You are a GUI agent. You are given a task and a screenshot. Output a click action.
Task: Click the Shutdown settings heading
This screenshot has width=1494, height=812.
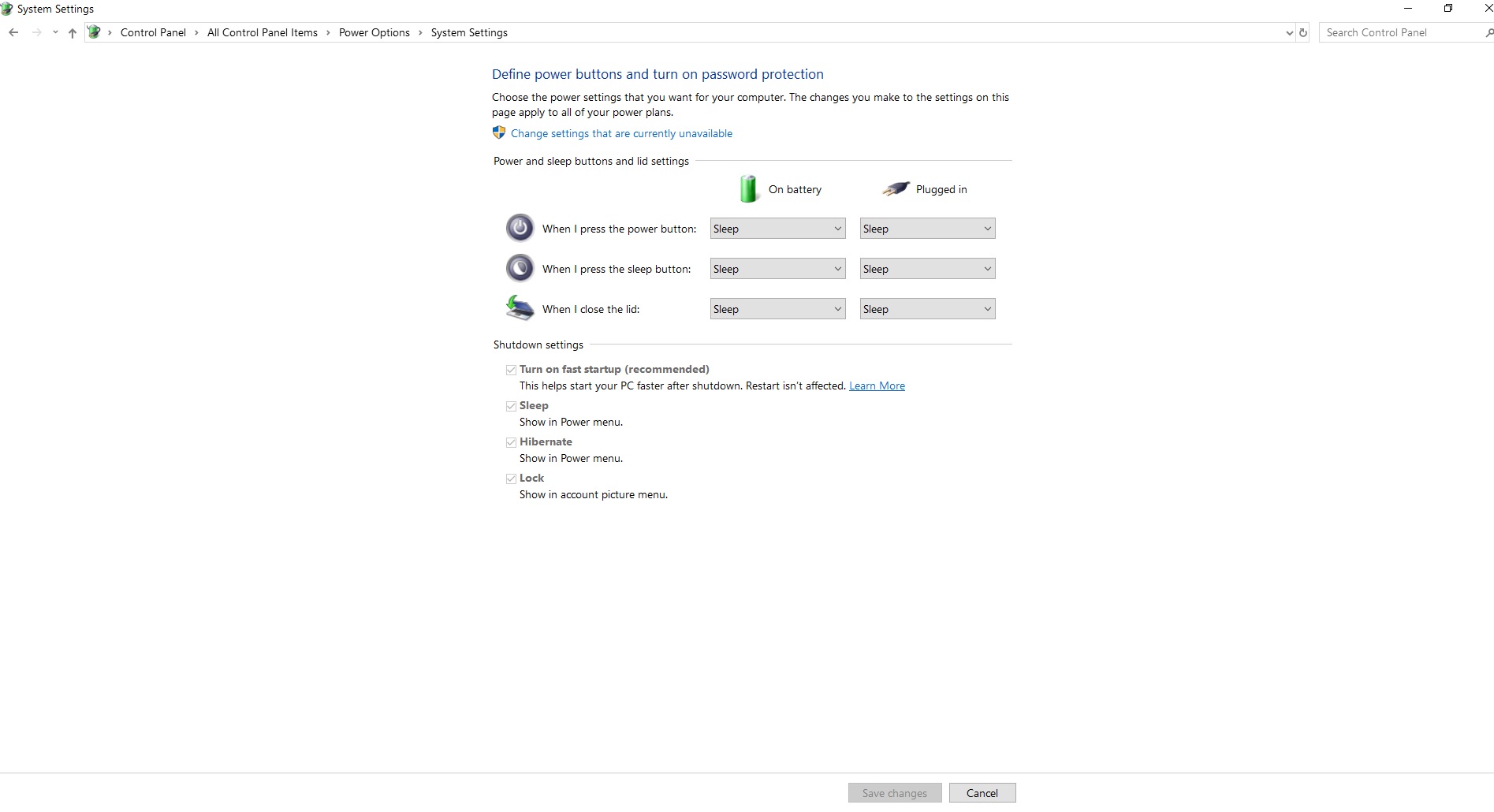point(538,345)
